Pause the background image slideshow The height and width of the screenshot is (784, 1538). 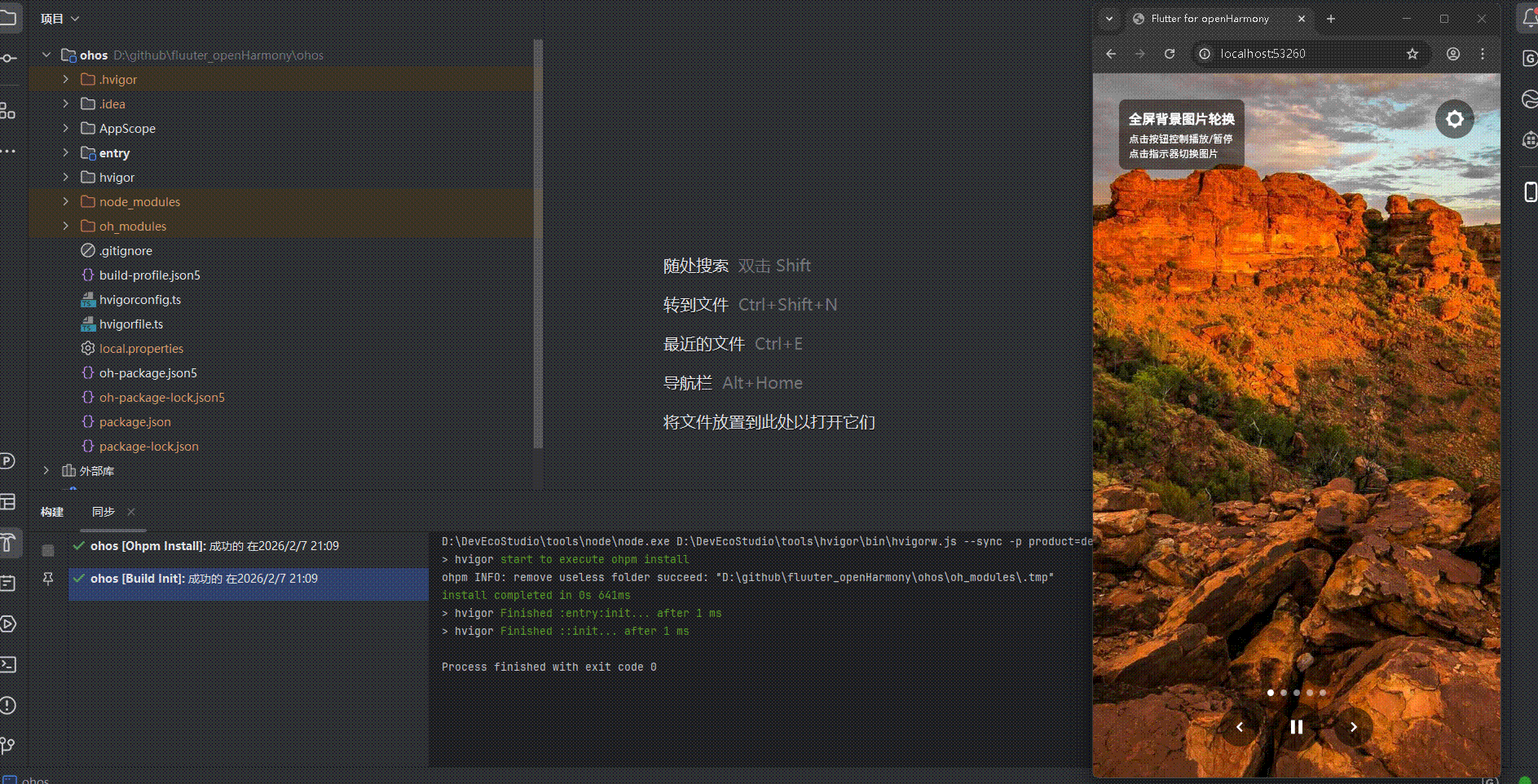pyautogui.click(x=1297, y=727)
